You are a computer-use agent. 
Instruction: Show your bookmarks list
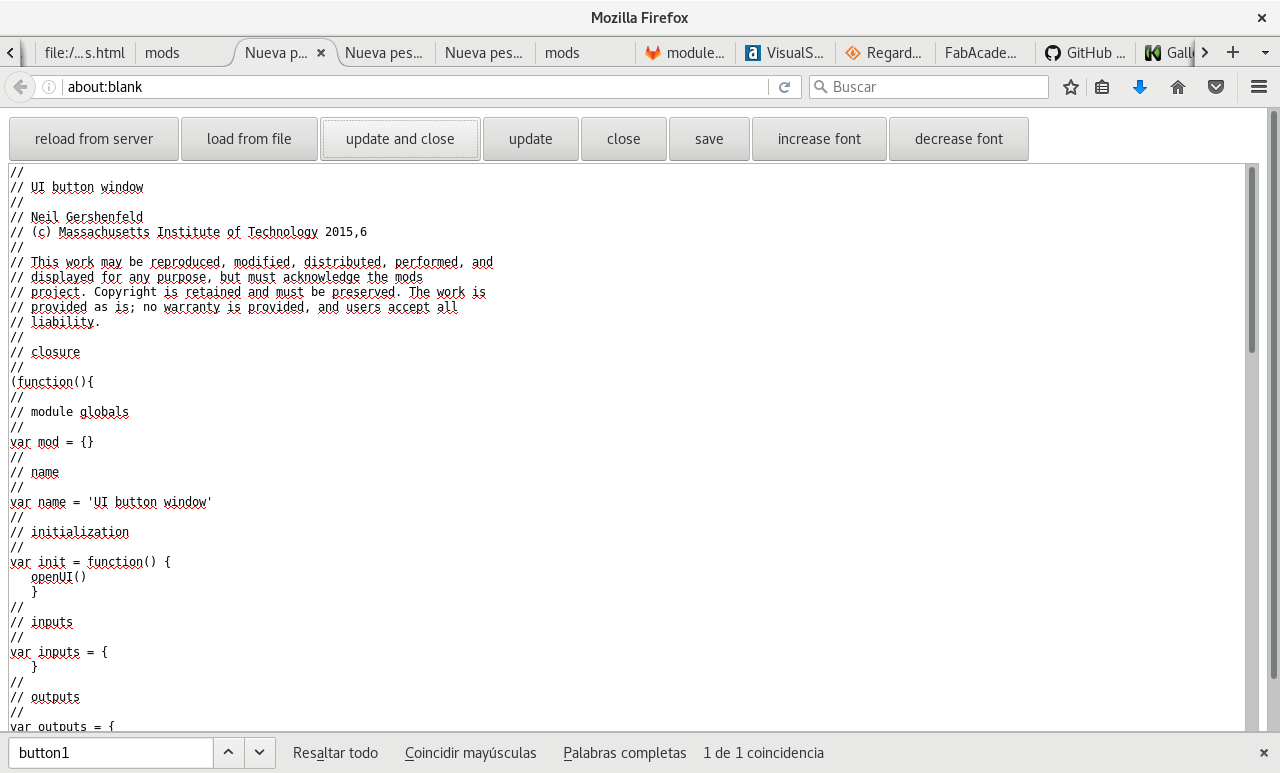(1102, 87)
